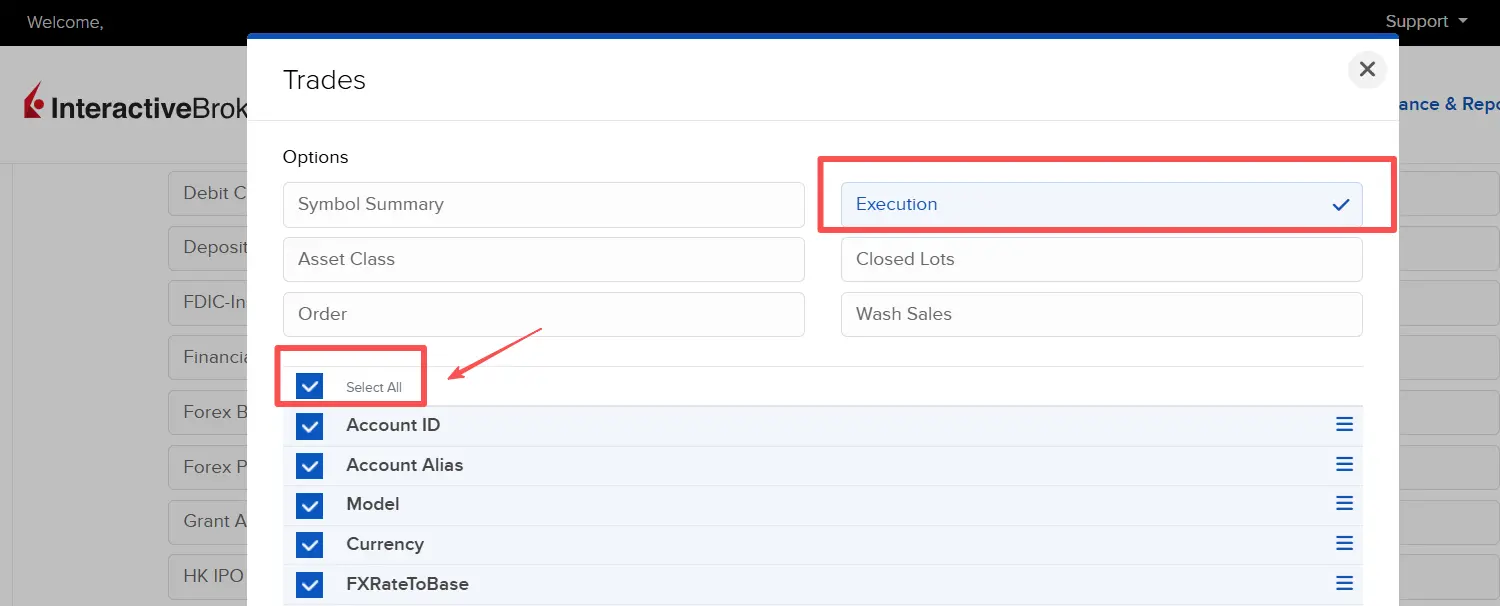Click the Account Alias reorder handle icon

[x=1344, y=465]
